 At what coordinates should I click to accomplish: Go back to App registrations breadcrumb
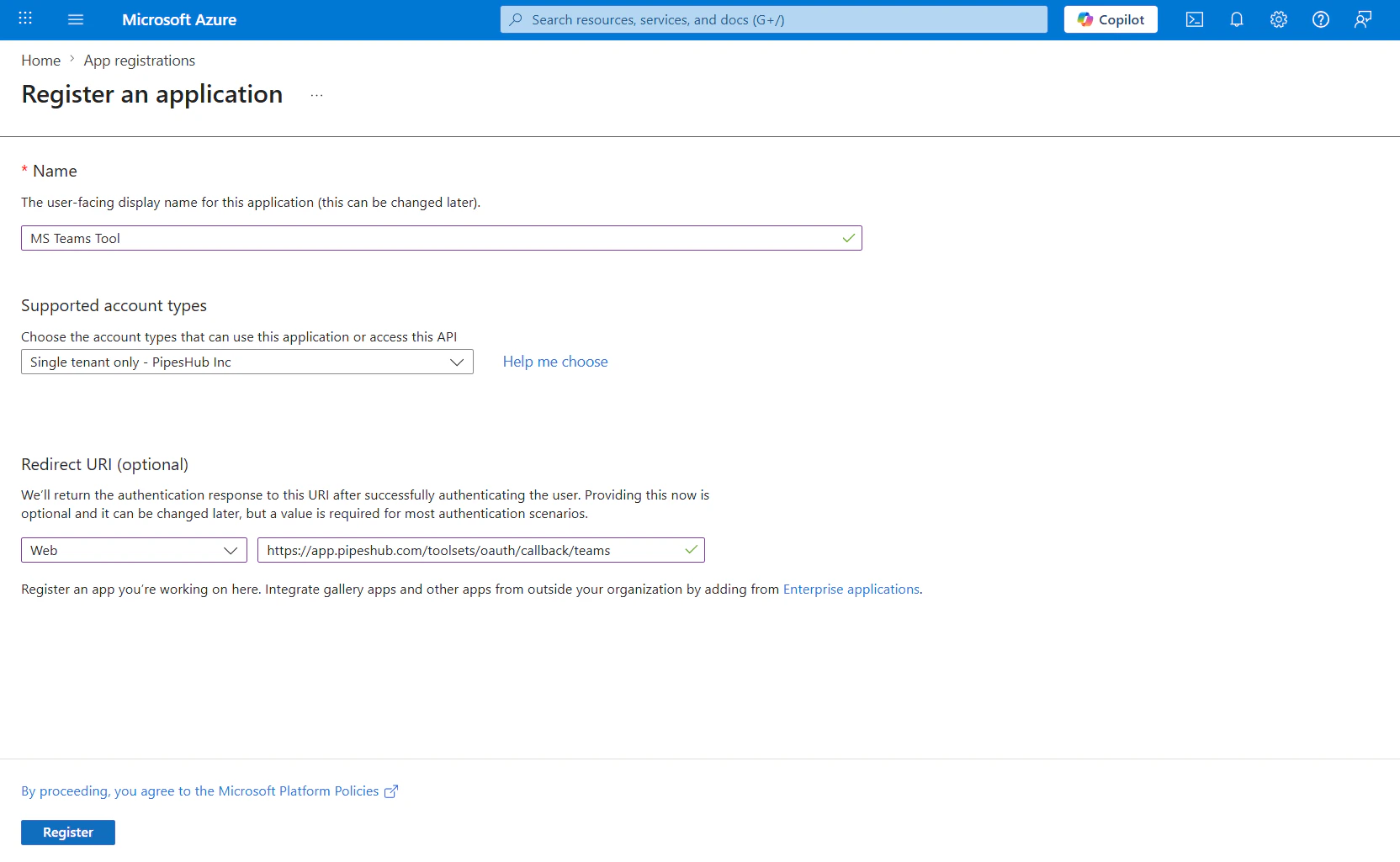pyautogui.click(x=139, y=60)
